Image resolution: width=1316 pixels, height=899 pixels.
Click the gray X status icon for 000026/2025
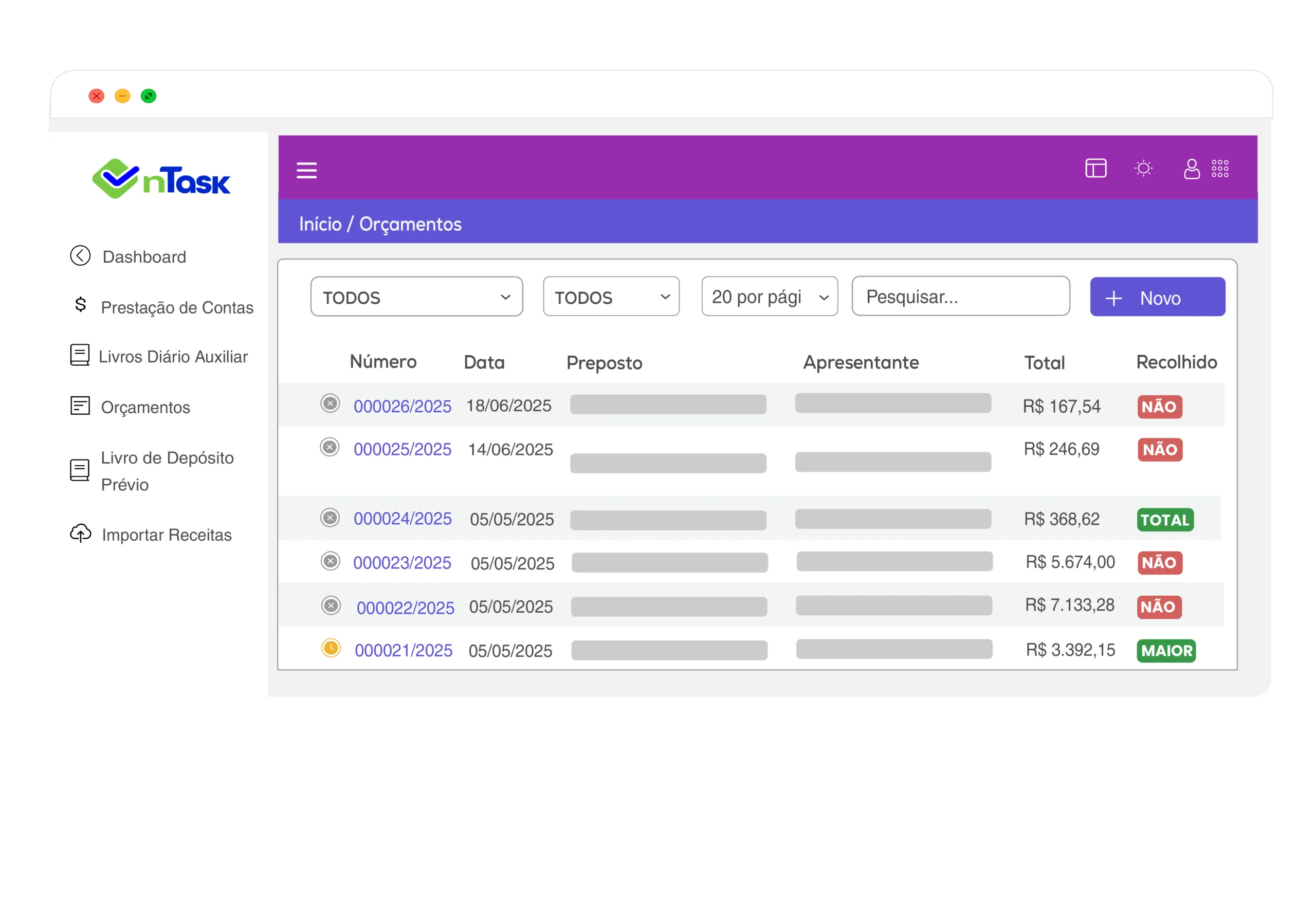click(330, 403)
